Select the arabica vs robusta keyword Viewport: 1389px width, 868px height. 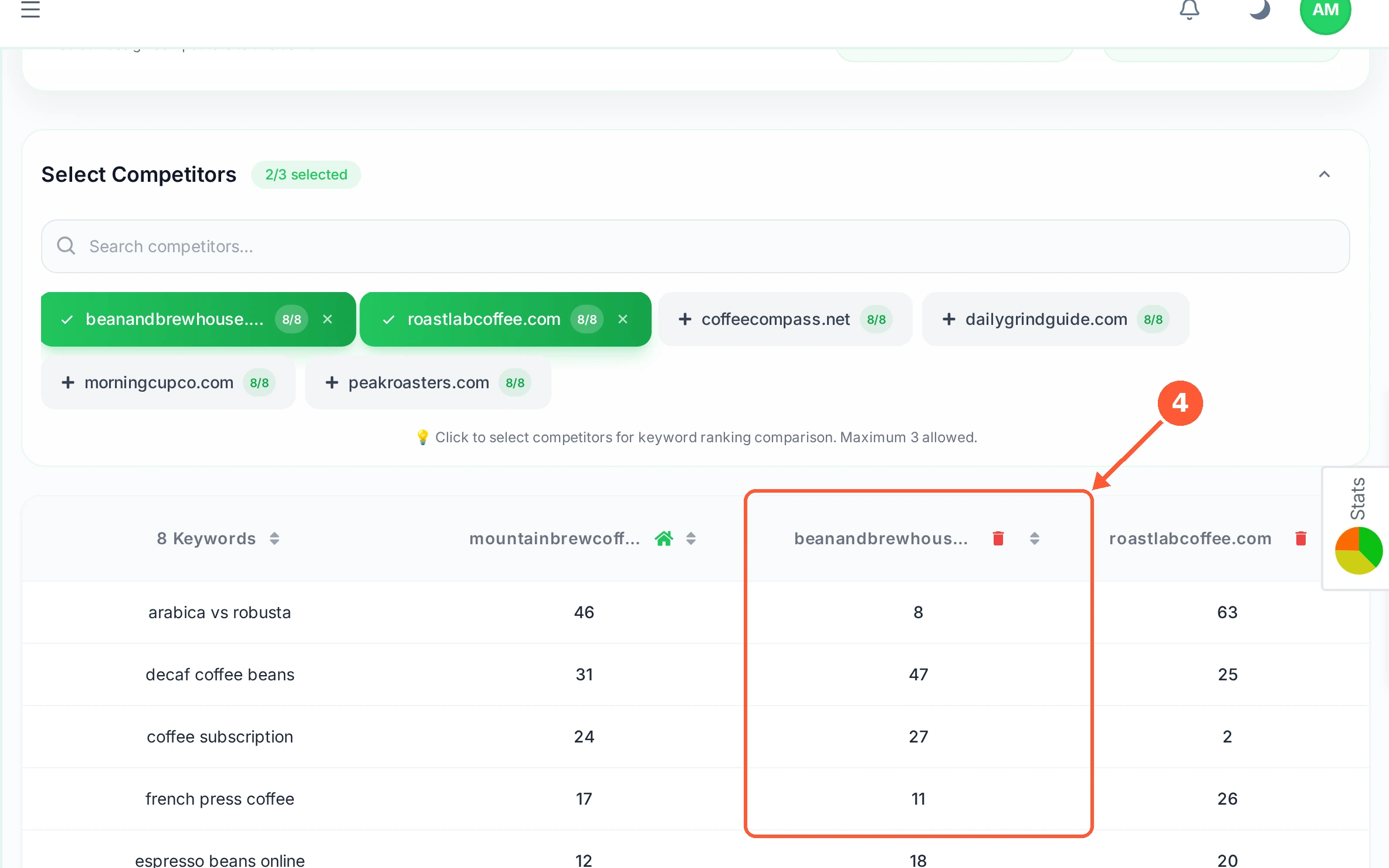tap(219, 612)
